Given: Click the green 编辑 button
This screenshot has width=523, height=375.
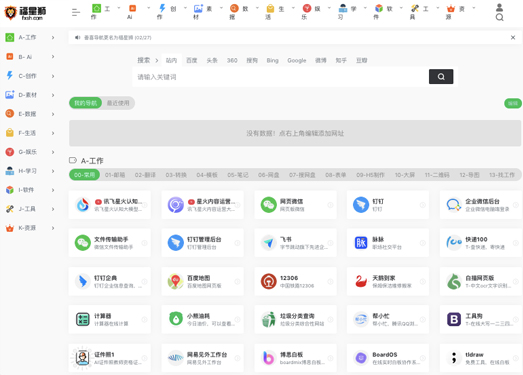Looking at the screenshot, I should coord(513,103).
